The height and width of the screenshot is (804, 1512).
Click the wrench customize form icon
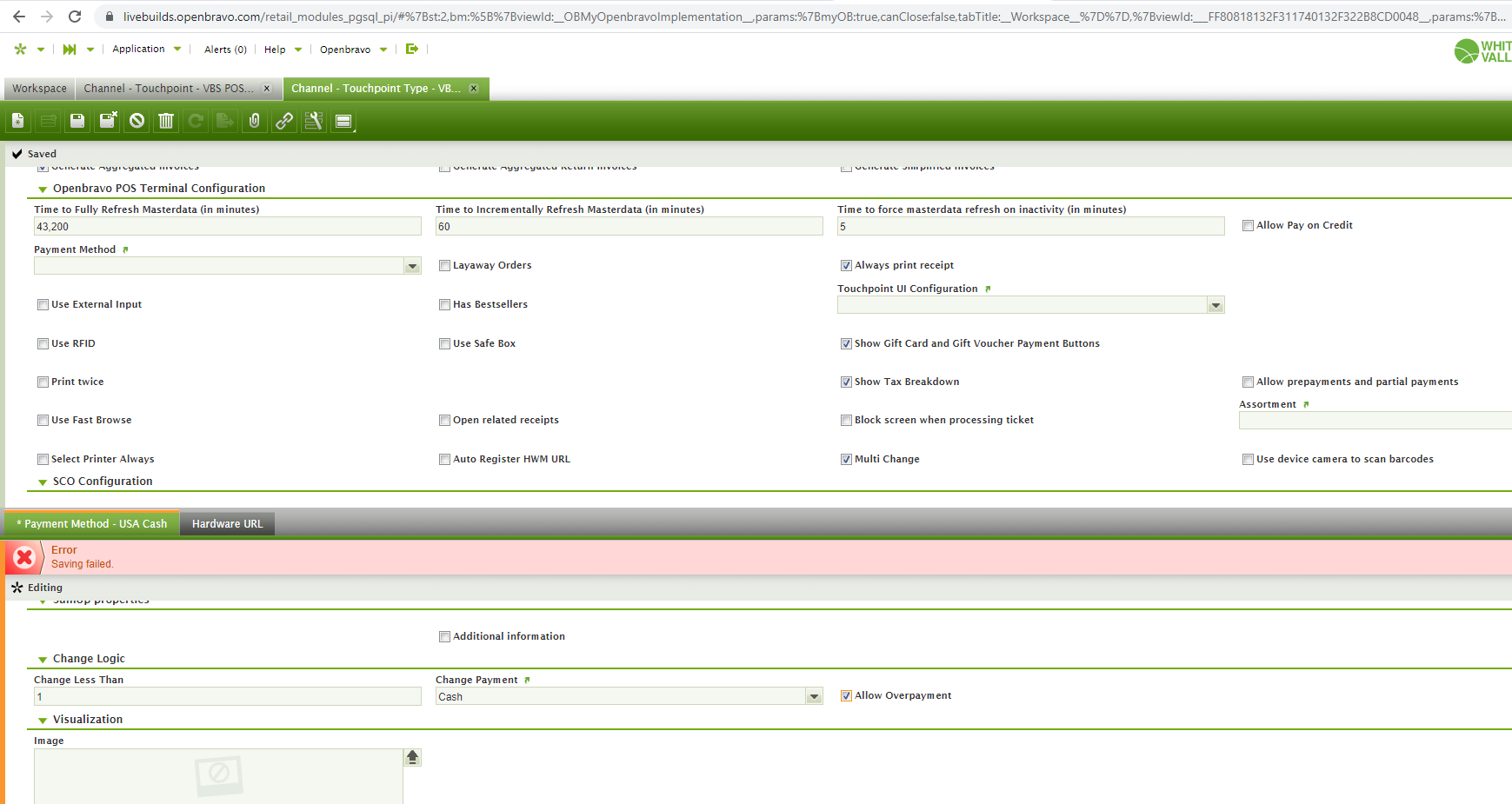314,121
